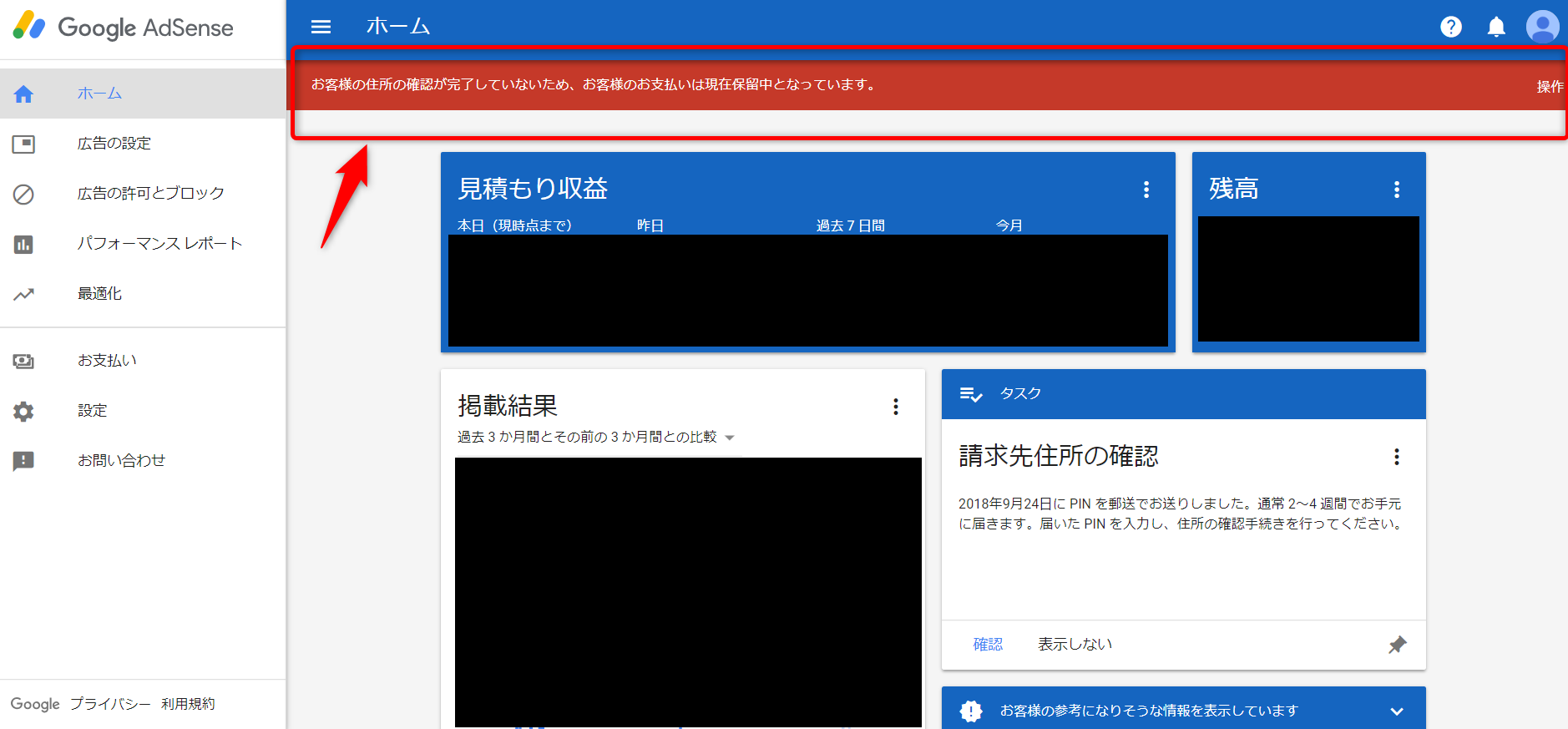1568x729 pixels.
Task: Click the gear icon for 設定
Action: 23,411
